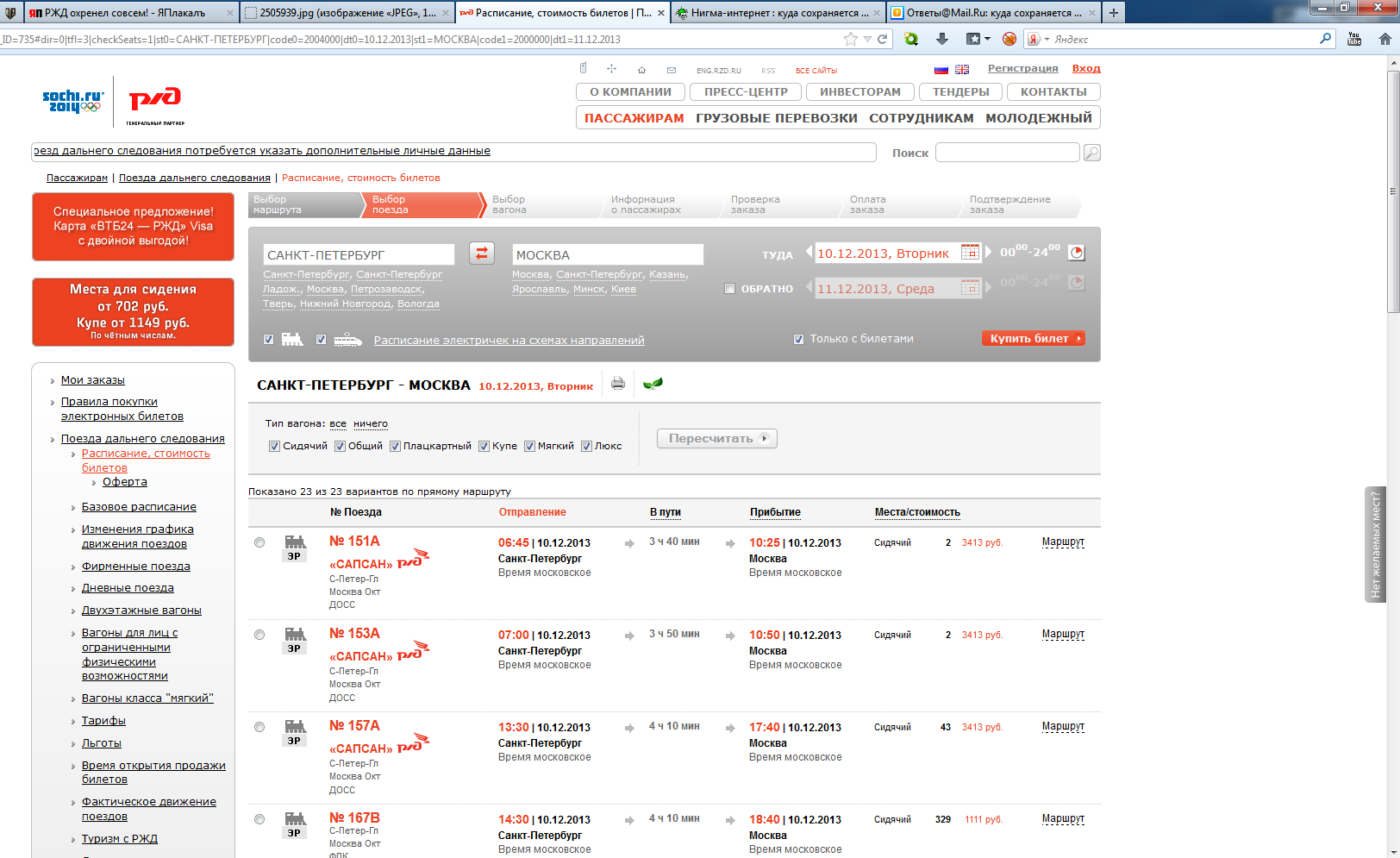The height and width of the screenshot is (858, 1400).
Task: Swap departure and destination stations
Action: point(482,253)
